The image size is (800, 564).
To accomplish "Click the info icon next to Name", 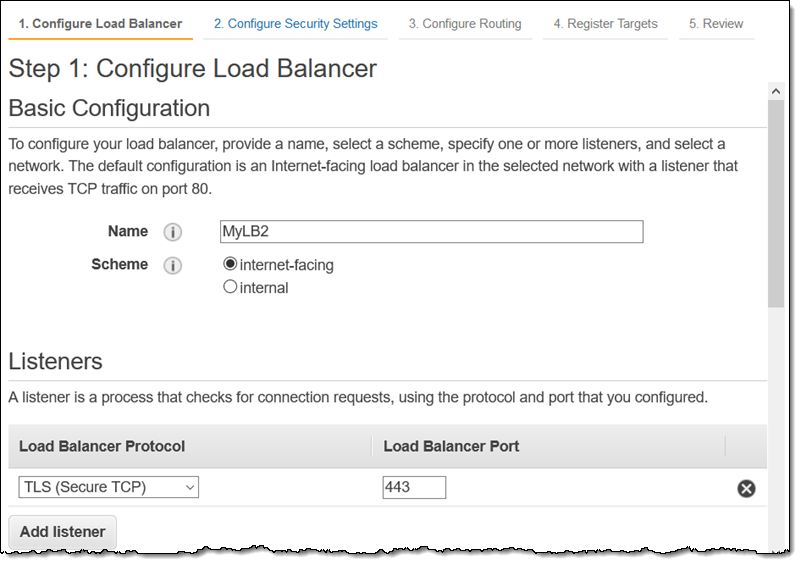I will point(172,232).
